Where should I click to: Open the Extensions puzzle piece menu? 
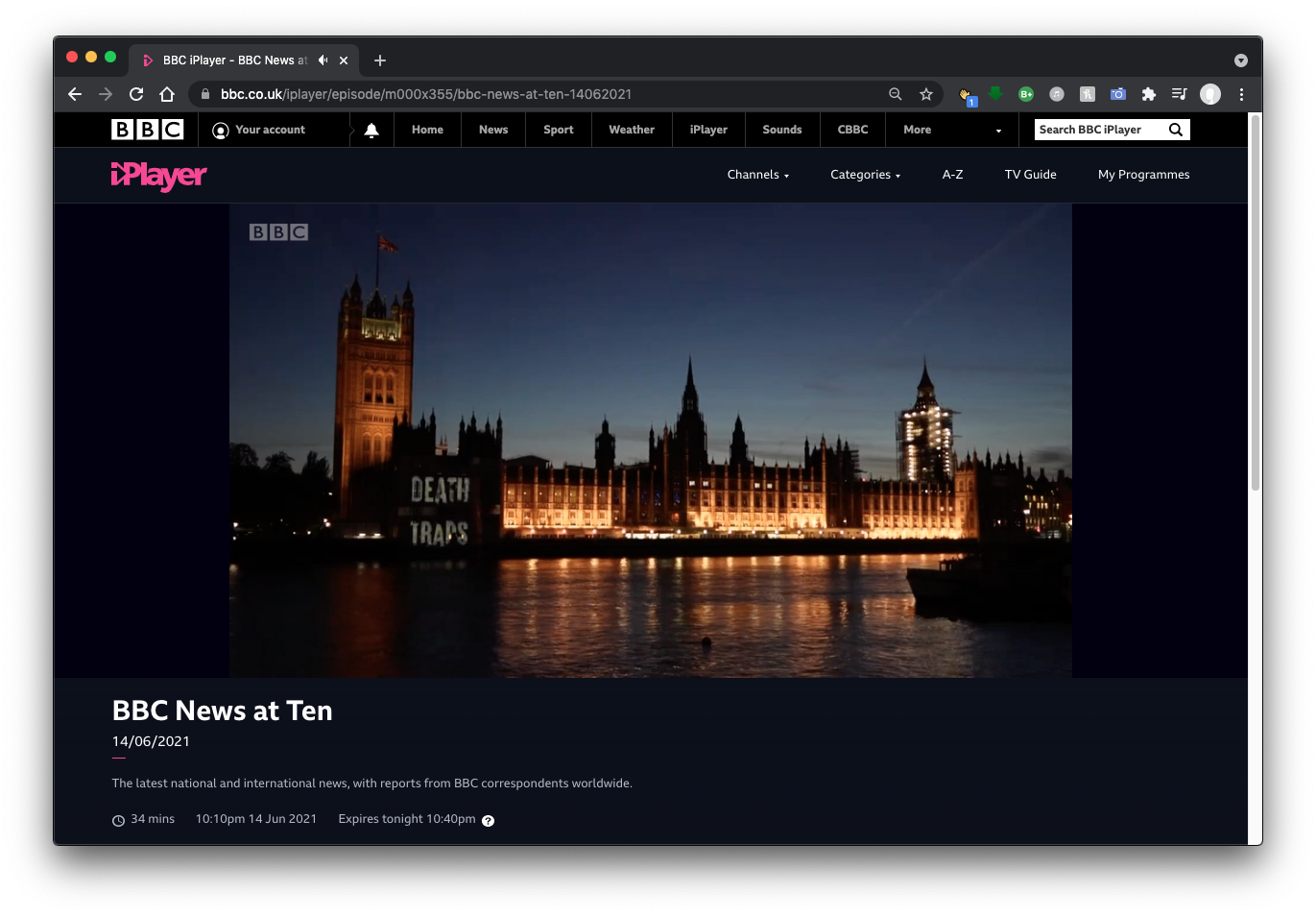1149,94
